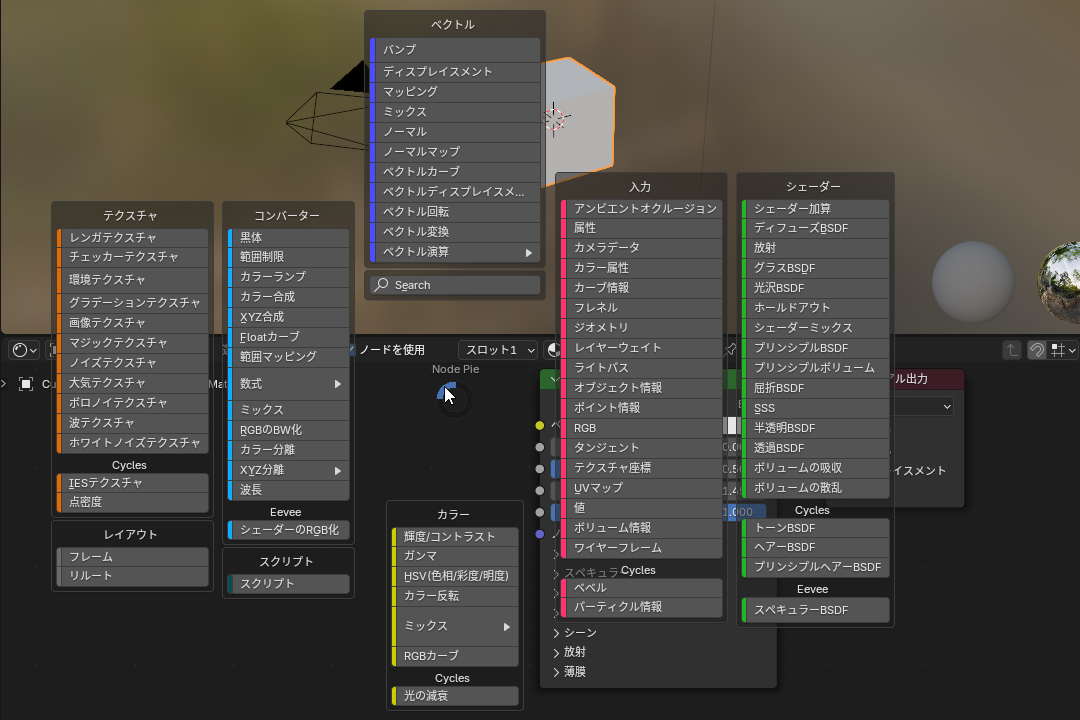Select 黒体 from the Converter menu
Viewport: 1080px width, 720px height.
tap(288, 237)
